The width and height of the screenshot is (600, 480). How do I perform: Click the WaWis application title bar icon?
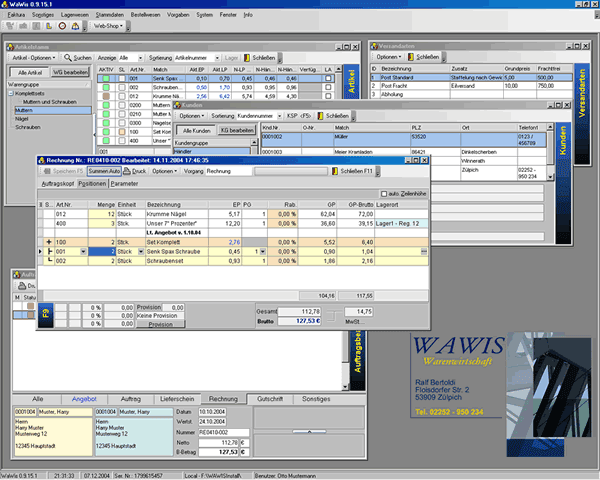pos(4,4)
